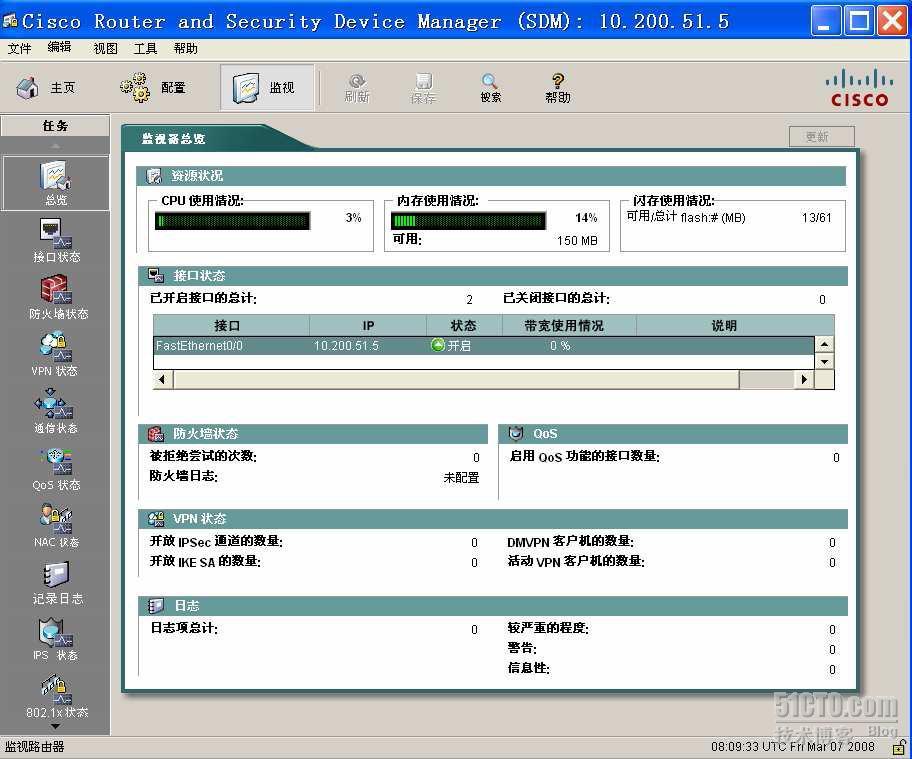Open the 帮助 menu in menu bar
The image size is (912, 759).
(x=186, y=48)
